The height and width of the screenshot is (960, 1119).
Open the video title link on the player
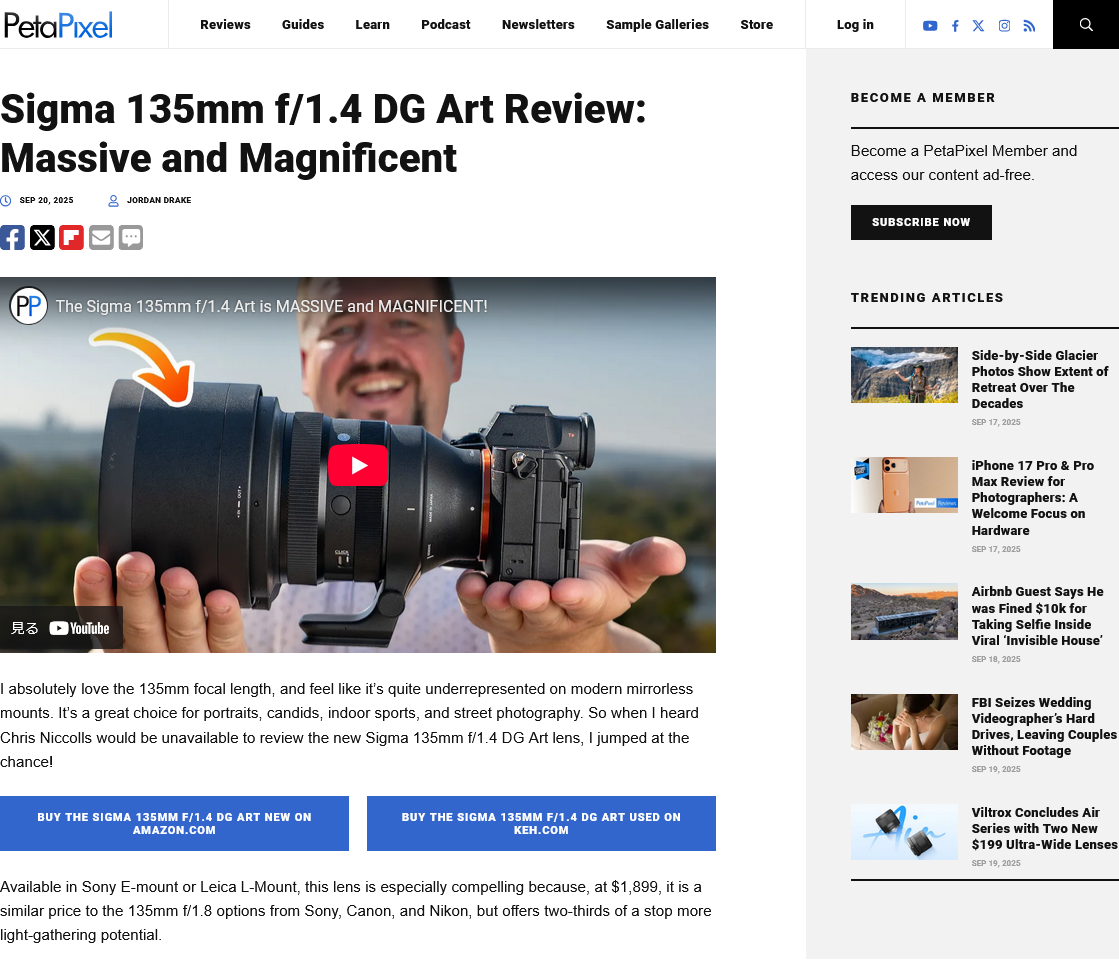pyautogui.click(x=271, y=306)
